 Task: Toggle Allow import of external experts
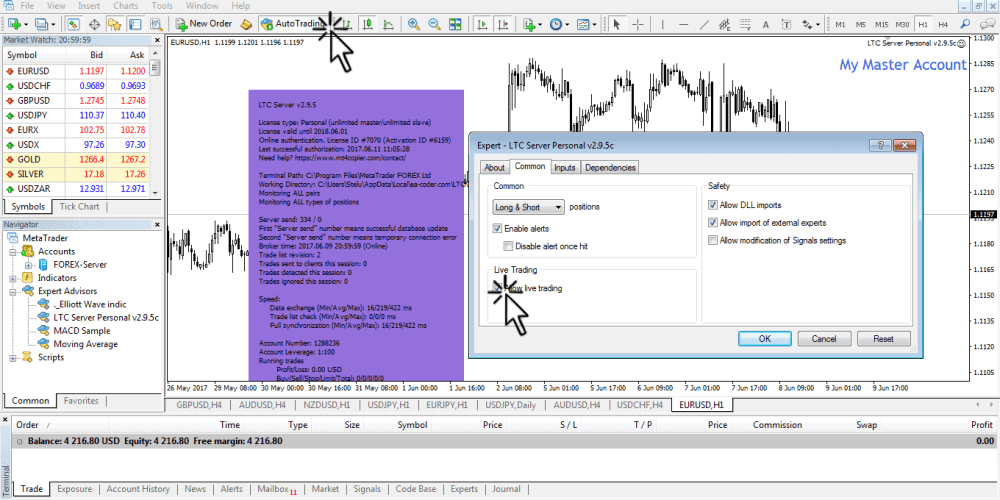click(712, 223)
